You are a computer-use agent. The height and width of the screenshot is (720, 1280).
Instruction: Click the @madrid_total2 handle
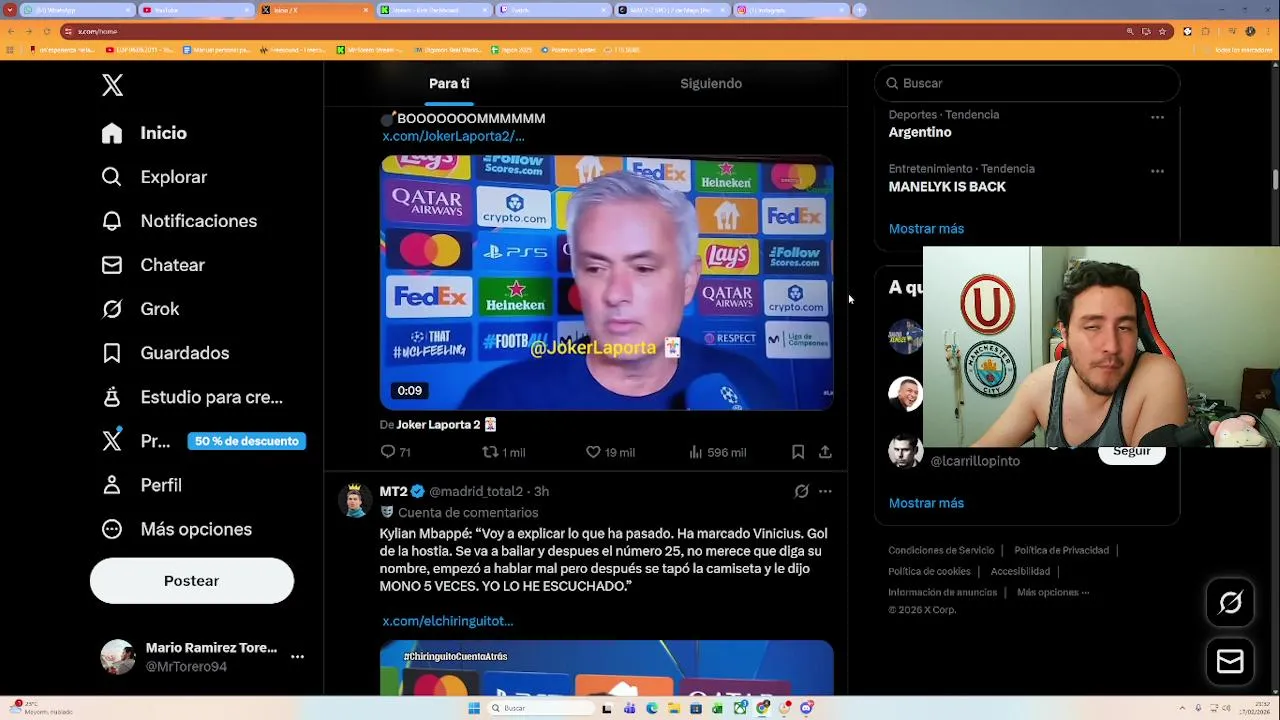point(476,492)
